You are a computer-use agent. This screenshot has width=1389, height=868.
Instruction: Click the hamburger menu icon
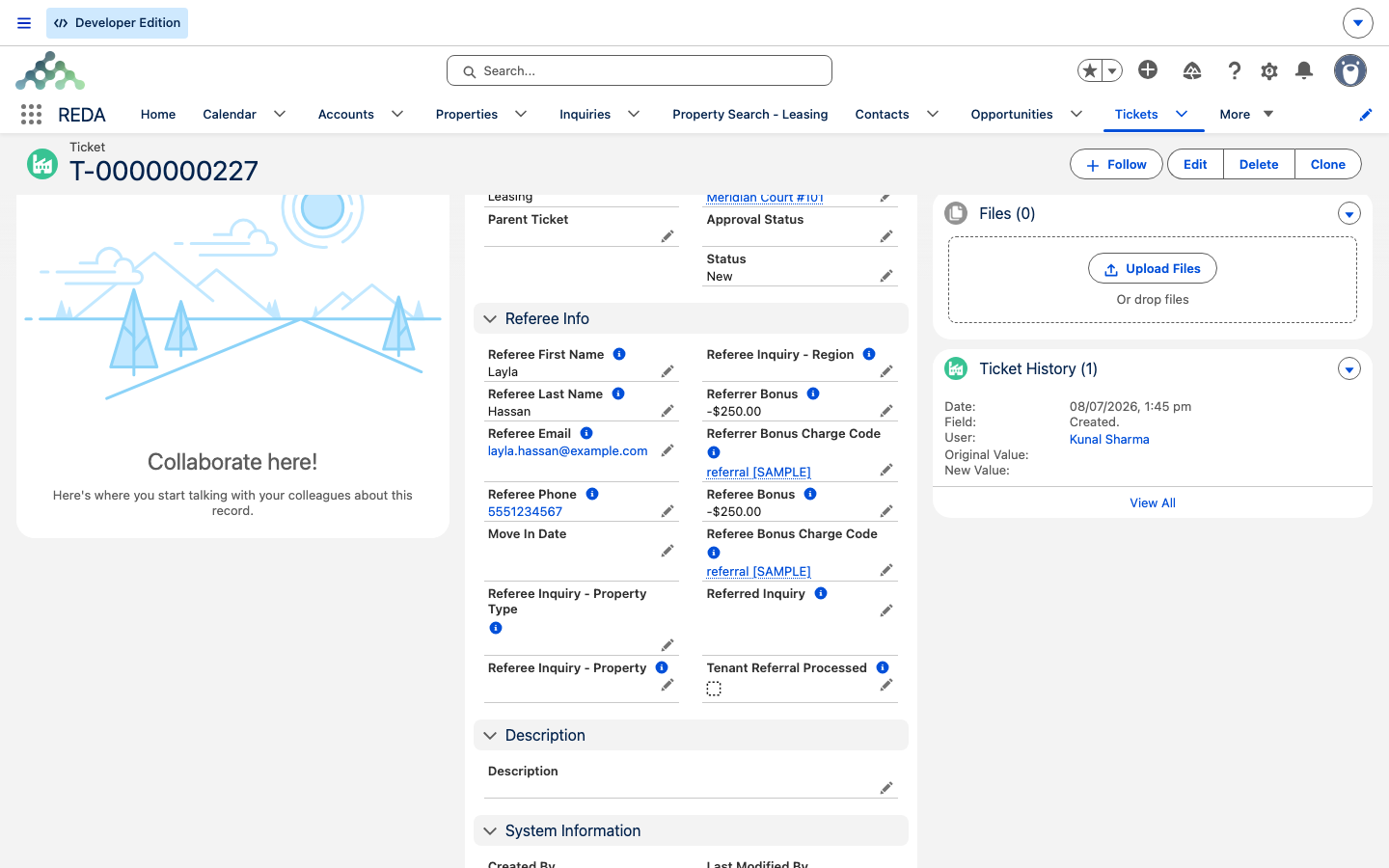click(x=24, y=23)
